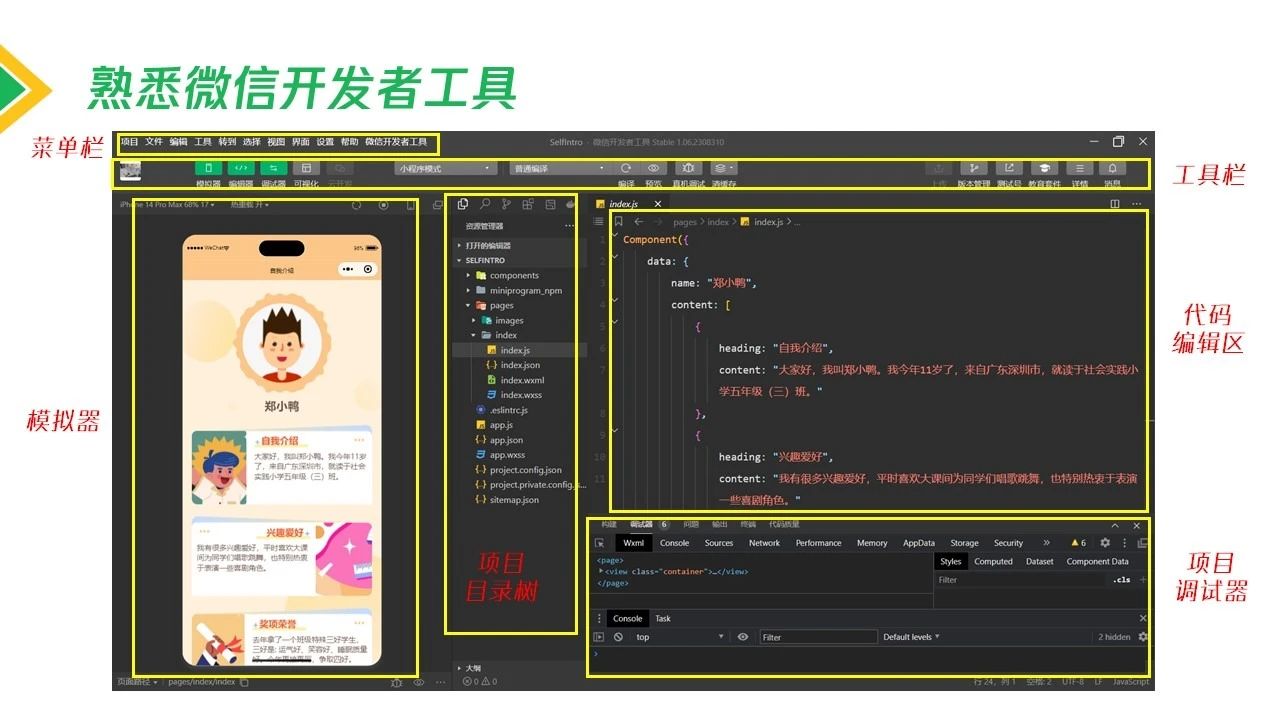Open the Default levels dropdown
This screenshot has height=720, width=1280.
pyautogui.click(x=911, y=637)
